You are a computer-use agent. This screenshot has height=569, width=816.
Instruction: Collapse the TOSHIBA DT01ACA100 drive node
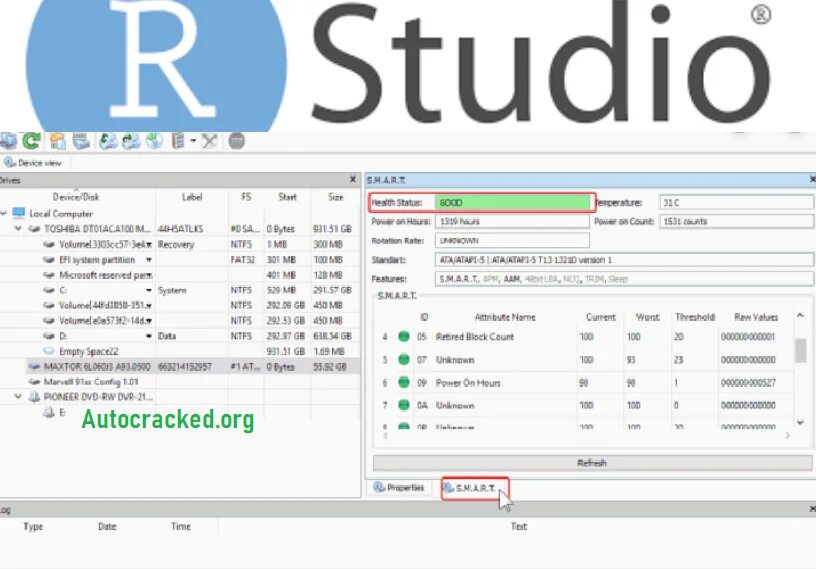[x=18, y=229]
